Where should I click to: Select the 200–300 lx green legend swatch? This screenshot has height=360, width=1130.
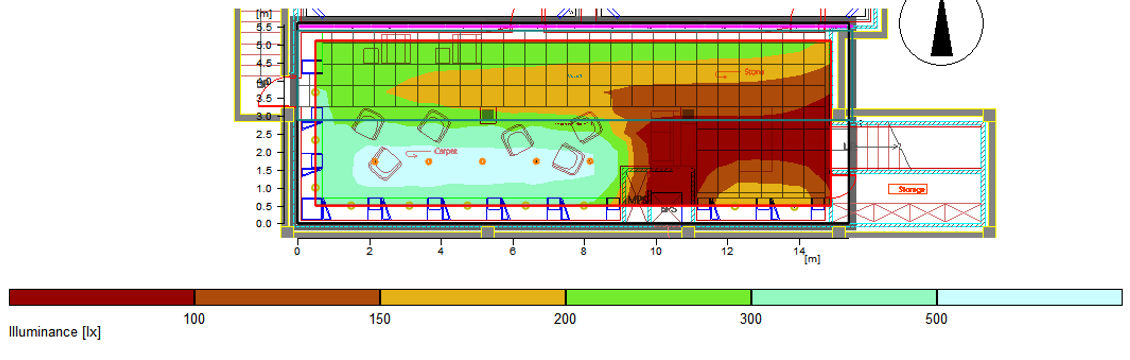[x=659, y=297]
